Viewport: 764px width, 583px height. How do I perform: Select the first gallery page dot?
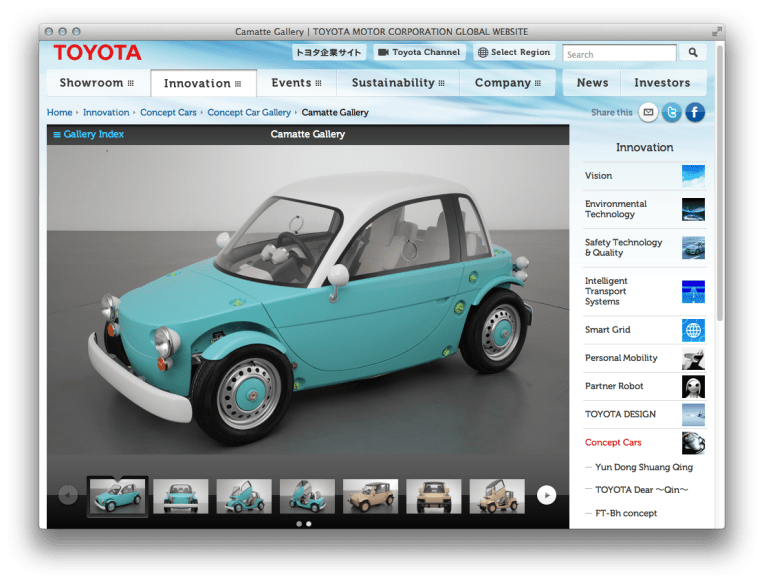coord(298,523)
